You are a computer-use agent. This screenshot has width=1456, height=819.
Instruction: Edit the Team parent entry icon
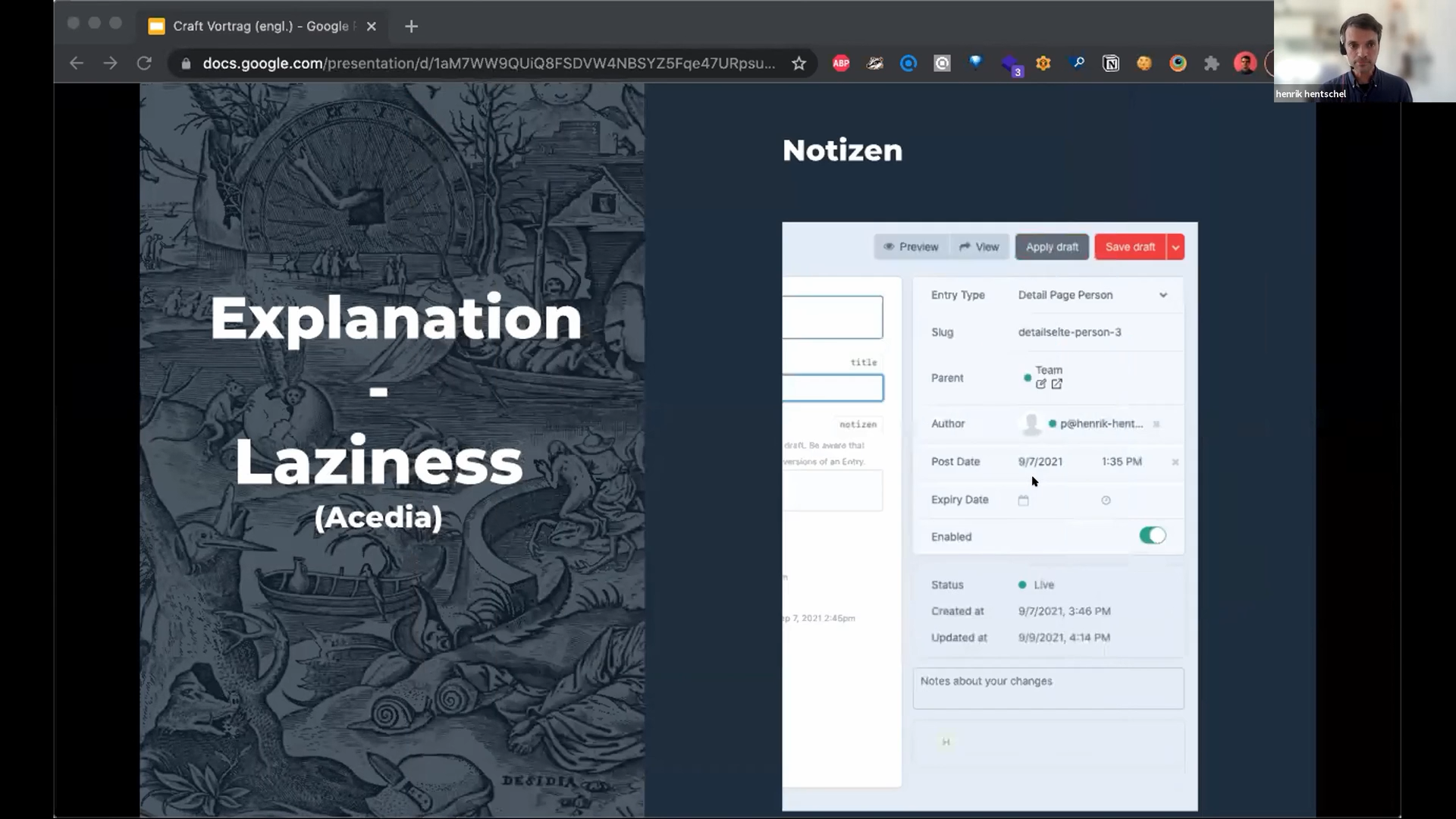point(1041,384)
